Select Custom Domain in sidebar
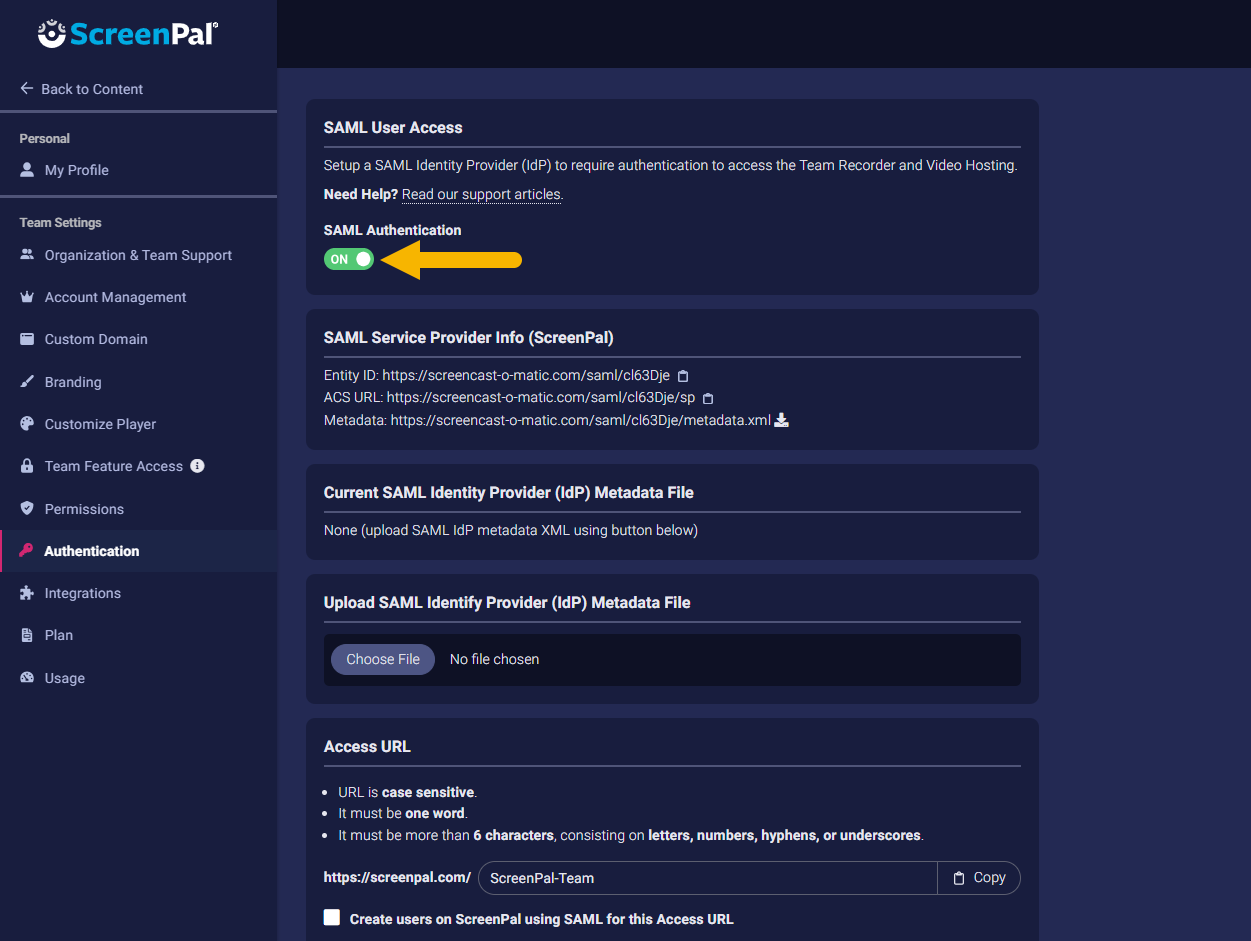The image size is (1251, 941). 96,339
